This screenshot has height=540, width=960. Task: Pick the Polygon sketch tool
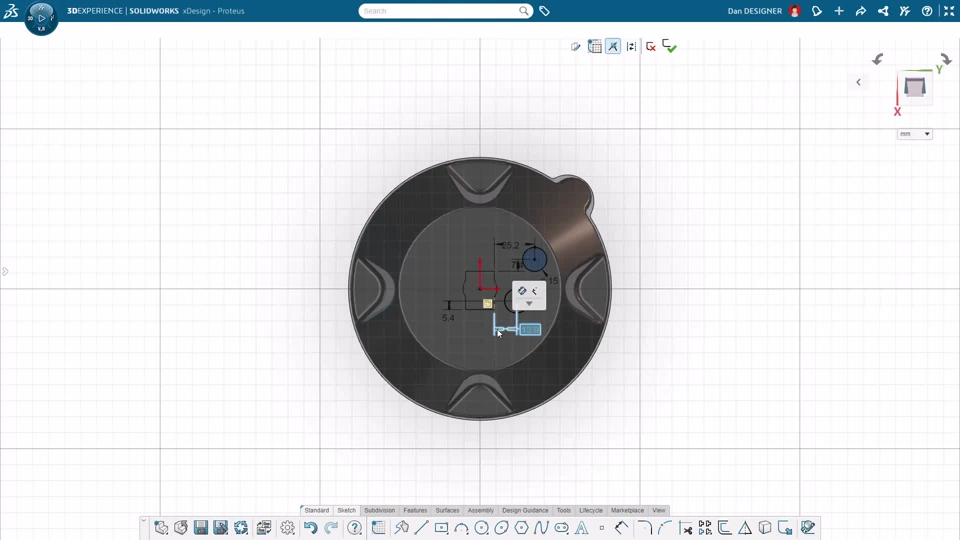[x=521, y=527]
